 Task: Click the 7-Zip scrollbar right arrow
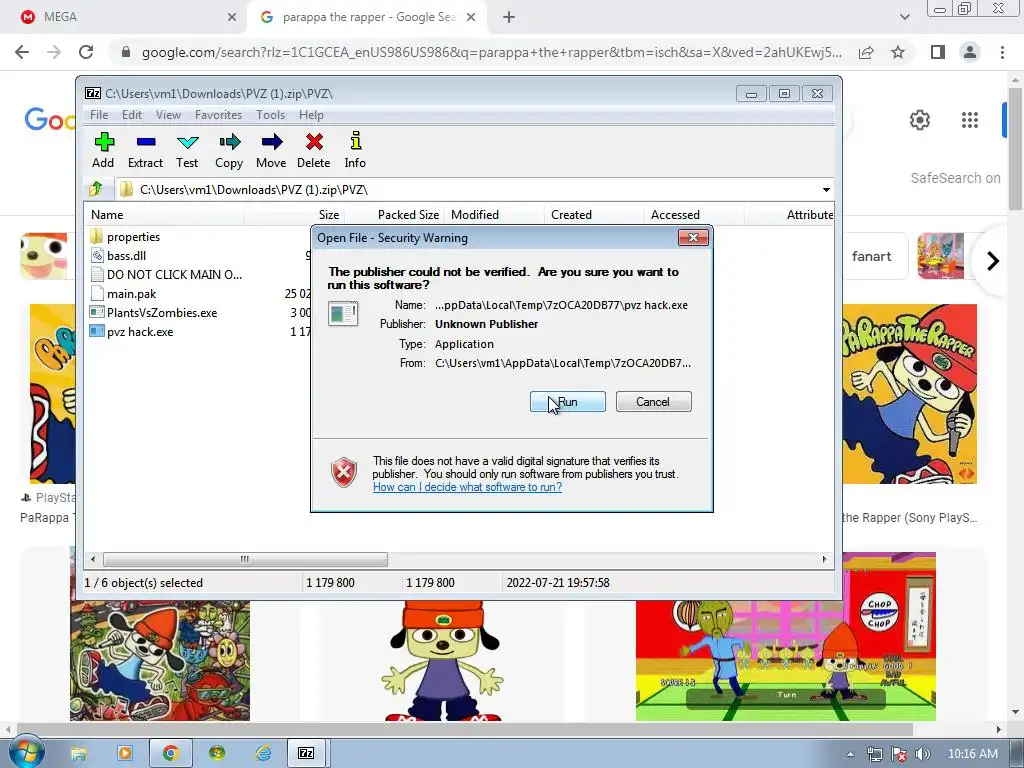[x=824, y=560]
